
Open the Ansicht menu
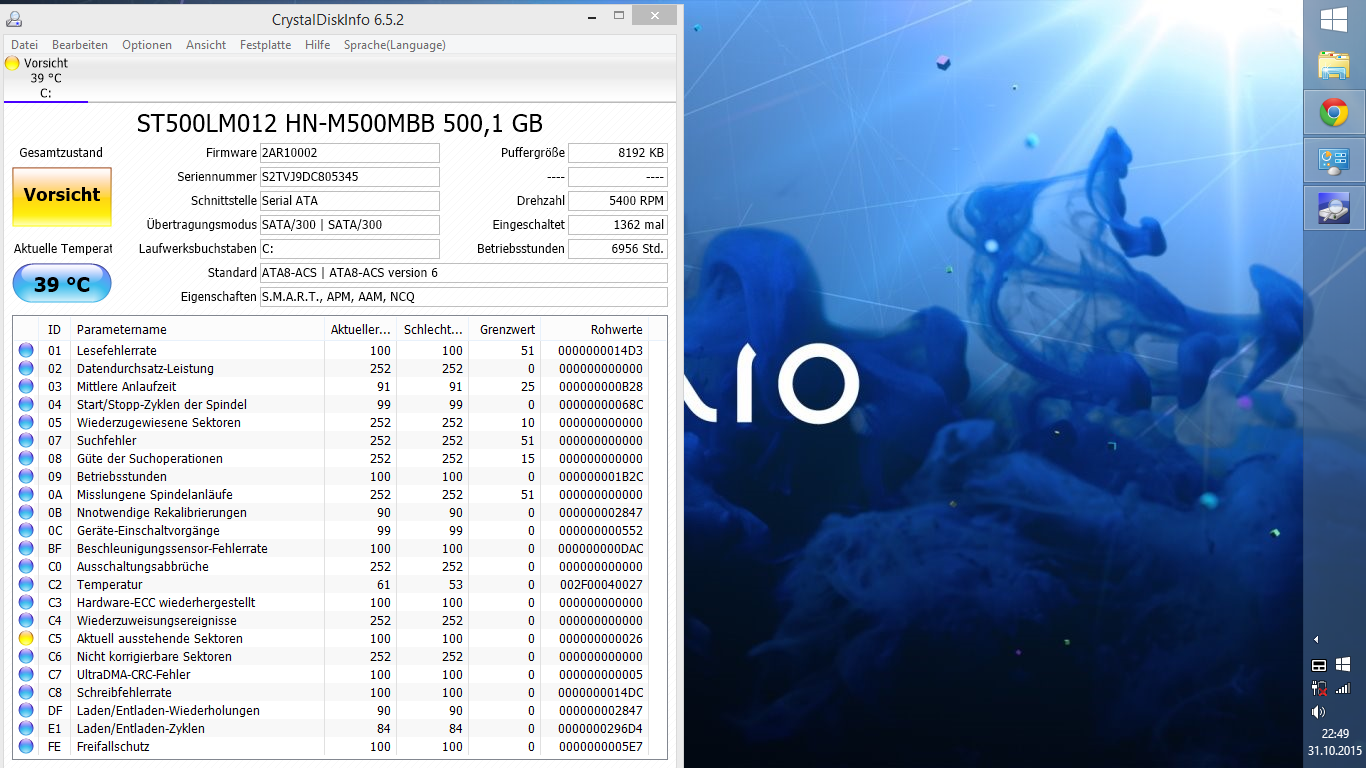(x=206, y=45)
